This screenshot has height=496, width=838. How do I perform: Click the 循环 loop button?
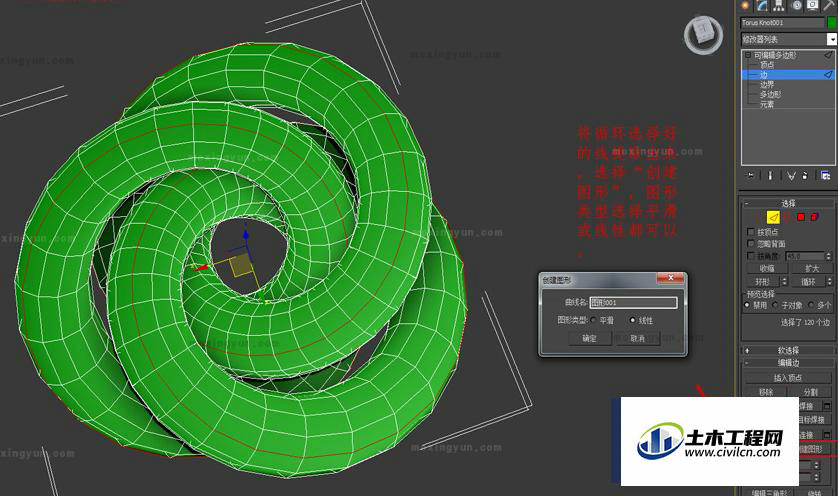point(809,282)
